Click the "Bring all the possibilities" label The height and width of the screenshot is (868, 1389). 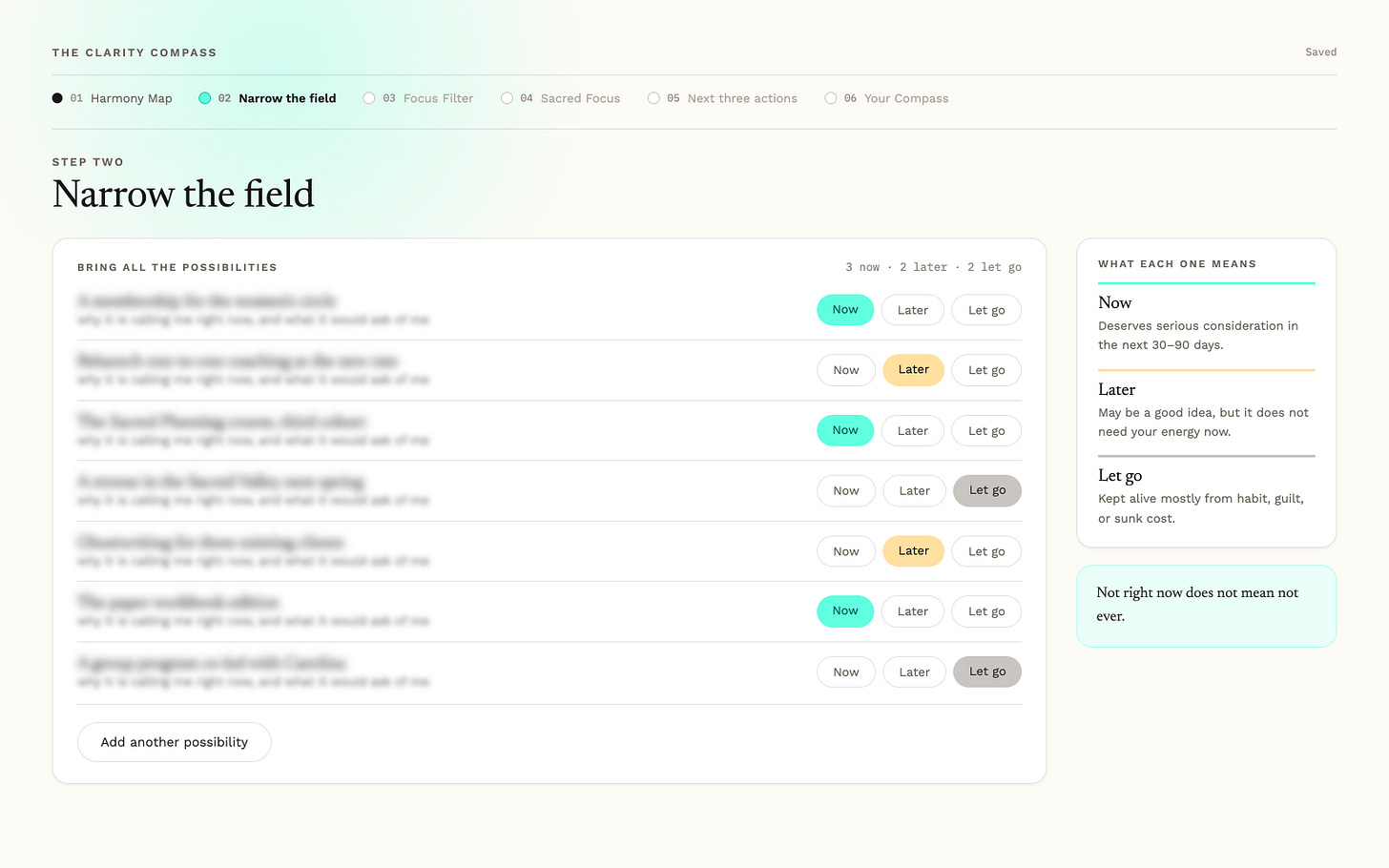[177, 268]
